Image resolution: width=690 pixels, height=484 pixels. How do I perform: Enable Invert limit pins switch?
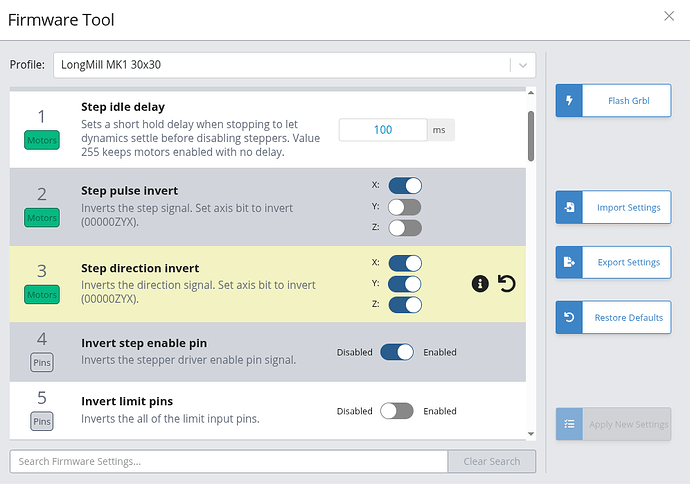tap(397, 411)
